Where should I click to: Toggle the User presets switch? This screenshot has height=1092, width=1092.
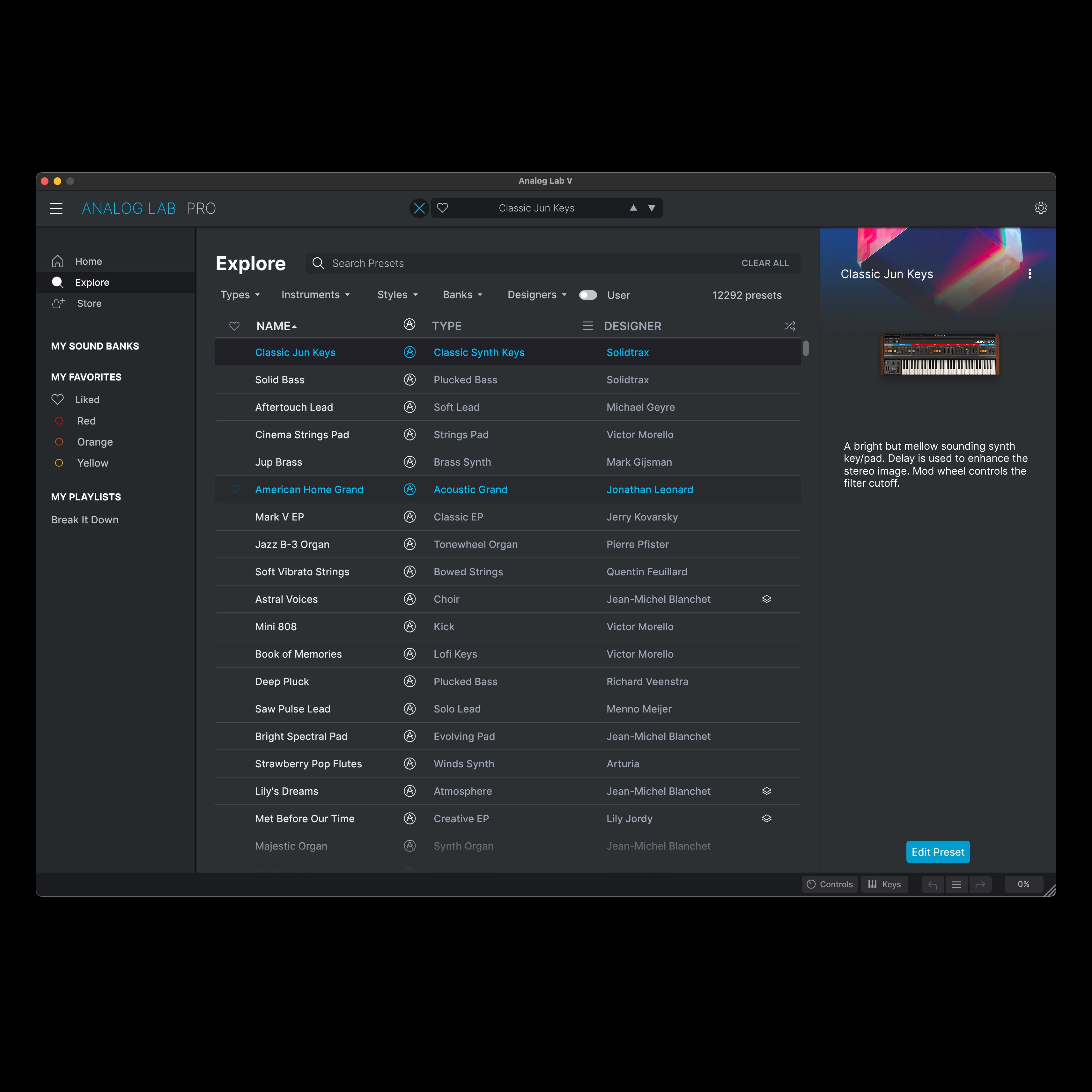pos(588,295)
